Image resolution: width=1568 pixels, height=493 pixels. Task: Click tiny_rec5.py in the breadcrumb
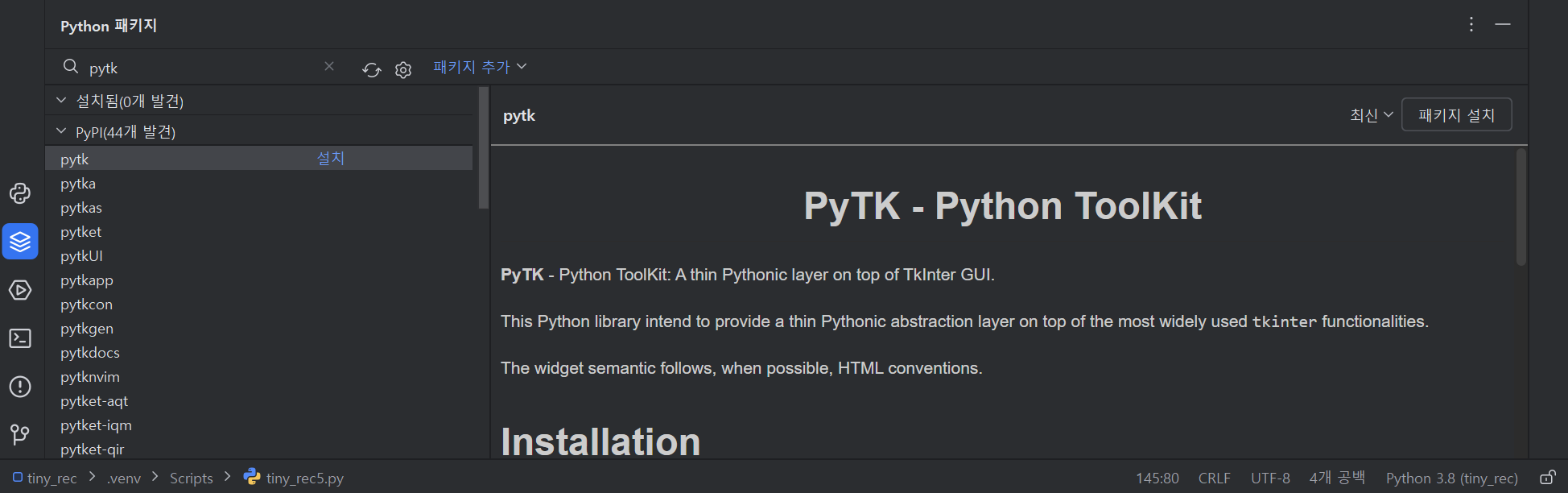click(305, 478)
